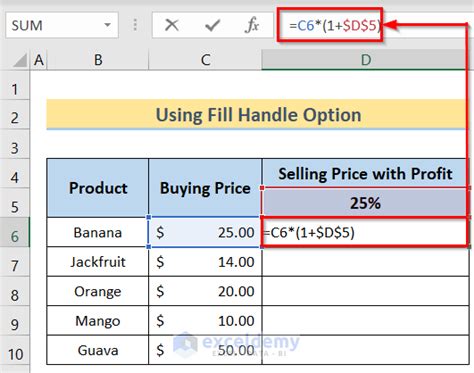Select the empty selling price cell for Mango
The width and height of the screenshot is (474, 373).
366,321
